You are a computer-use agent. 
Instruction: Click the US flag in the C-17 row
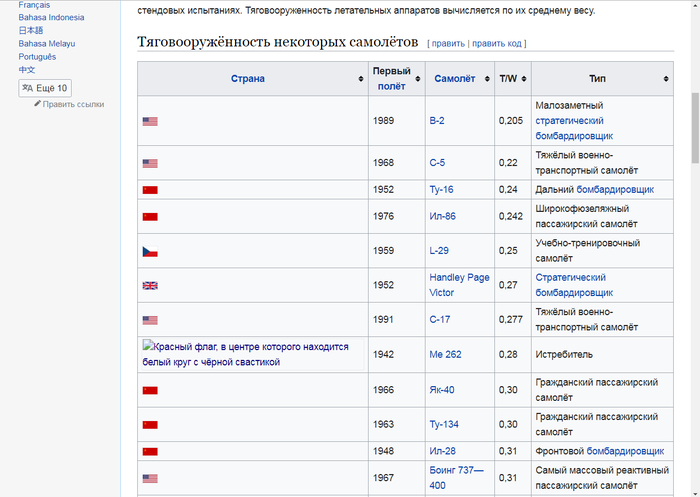coord(150,320)
